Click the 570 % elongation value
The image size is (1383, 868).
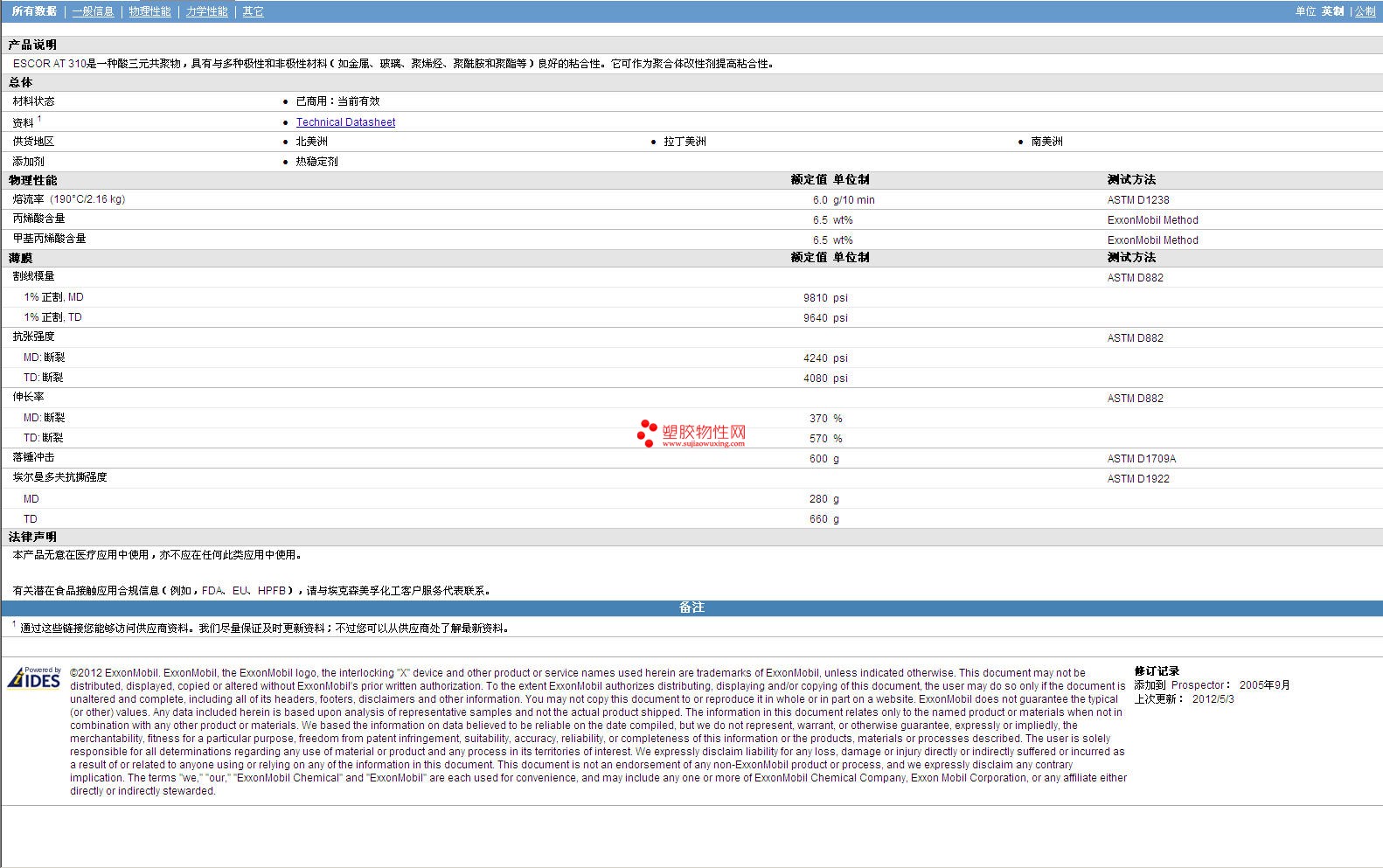point(826,439)
